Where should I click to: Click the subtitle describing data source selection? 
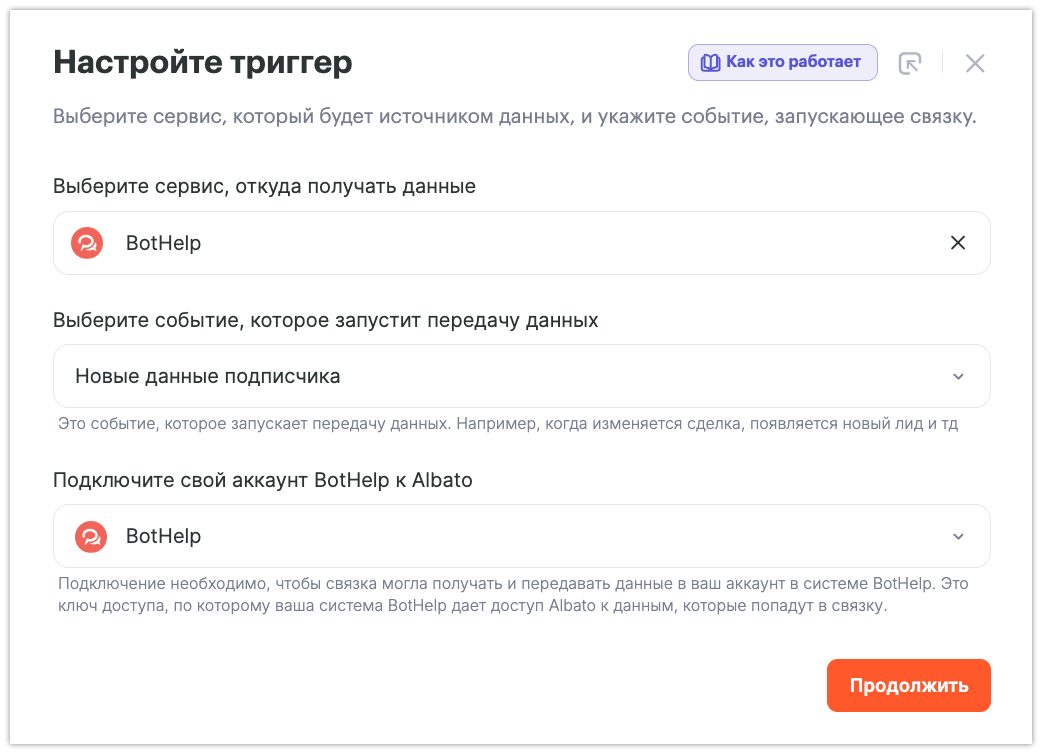point(514,117)
